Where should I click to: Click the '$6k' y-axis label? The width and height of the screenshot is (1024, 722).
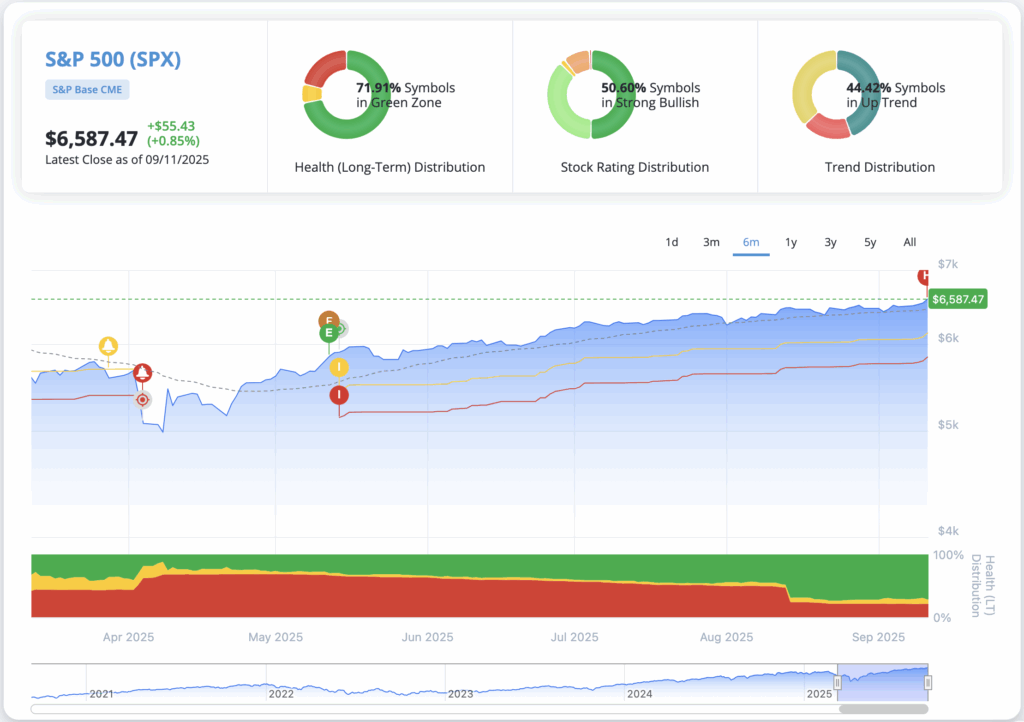tap(948, 338)
